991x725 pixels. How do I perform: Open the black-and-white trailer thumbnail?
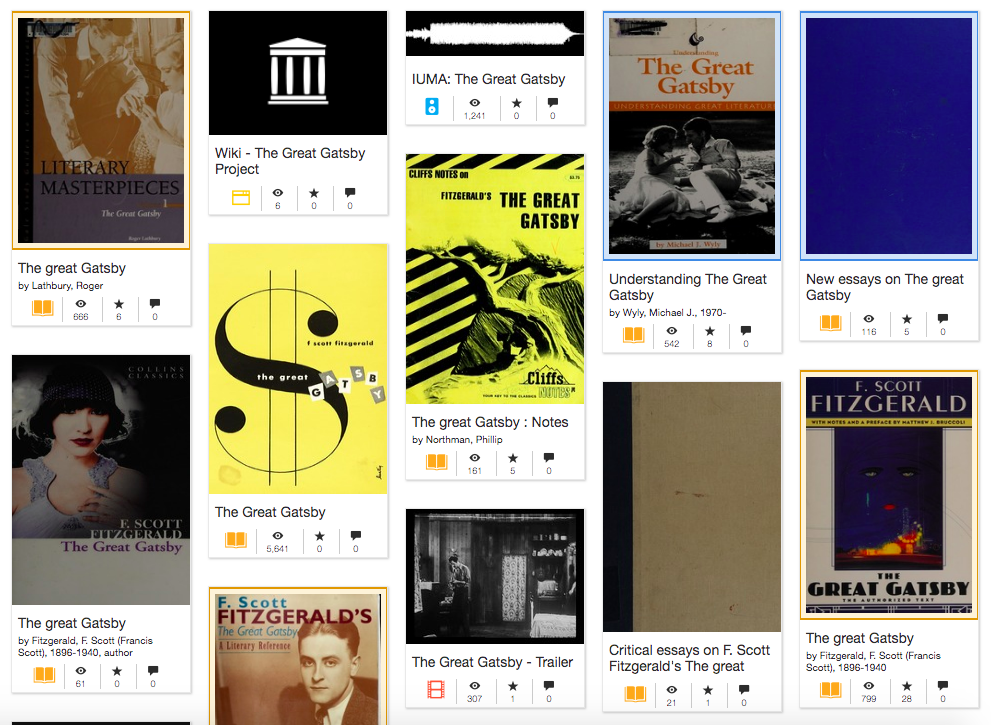click(x=495, y=576)
